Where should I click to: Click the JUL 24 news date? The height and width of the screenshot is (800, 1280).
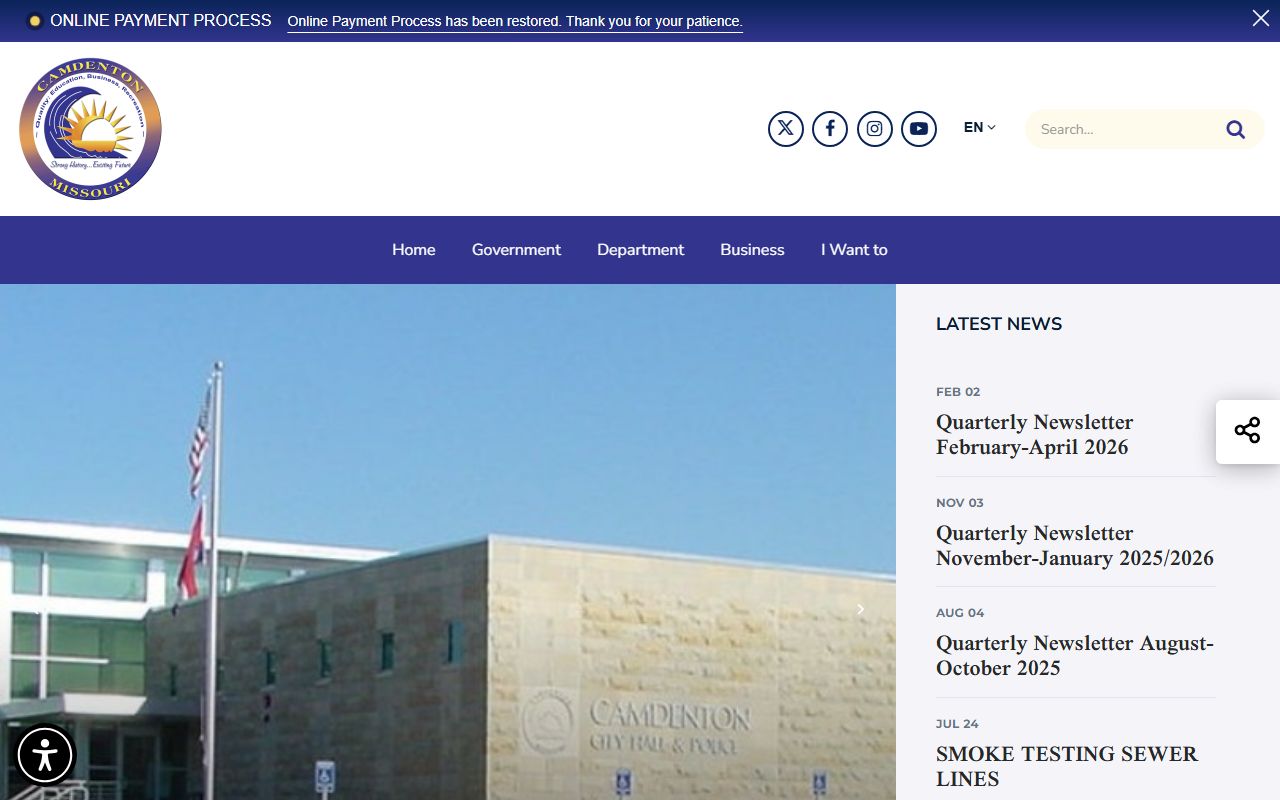pyautogui.click(x=957, y=724)
